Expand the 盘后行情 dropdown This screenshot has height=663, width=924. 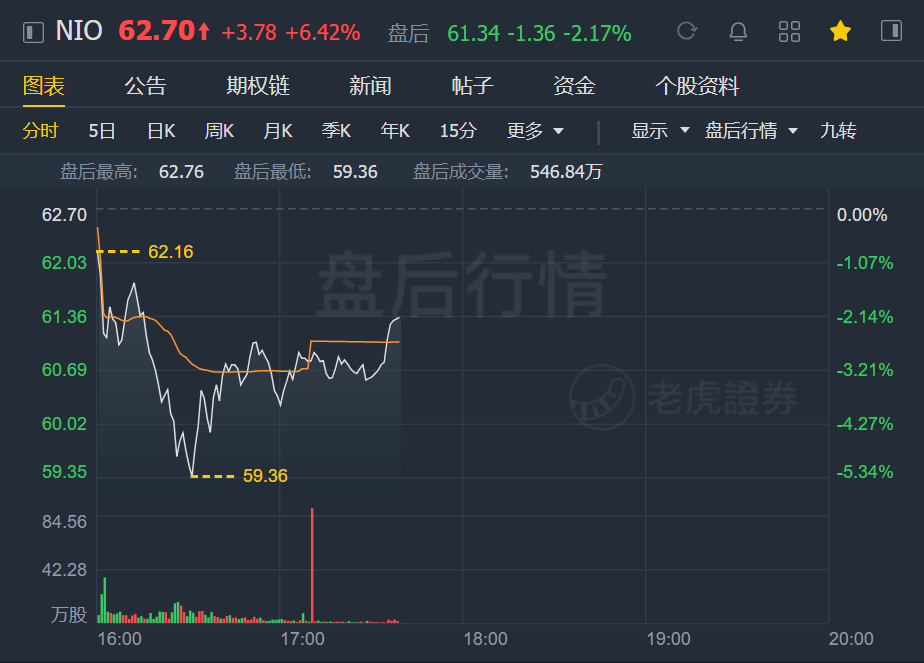(x=751, y=130)
